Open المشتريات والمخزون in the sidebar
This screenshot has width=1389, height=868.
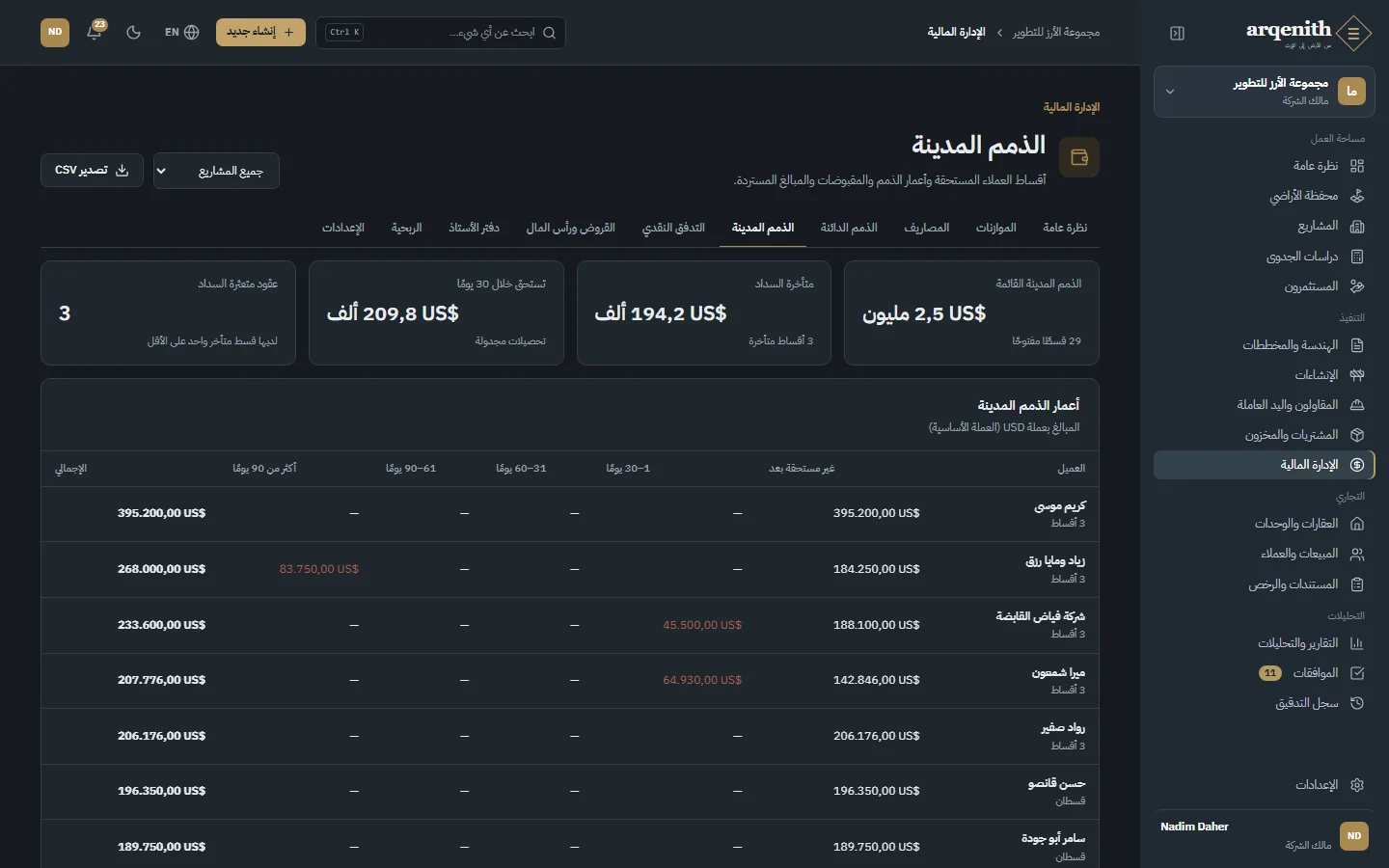pos(1265,435)
